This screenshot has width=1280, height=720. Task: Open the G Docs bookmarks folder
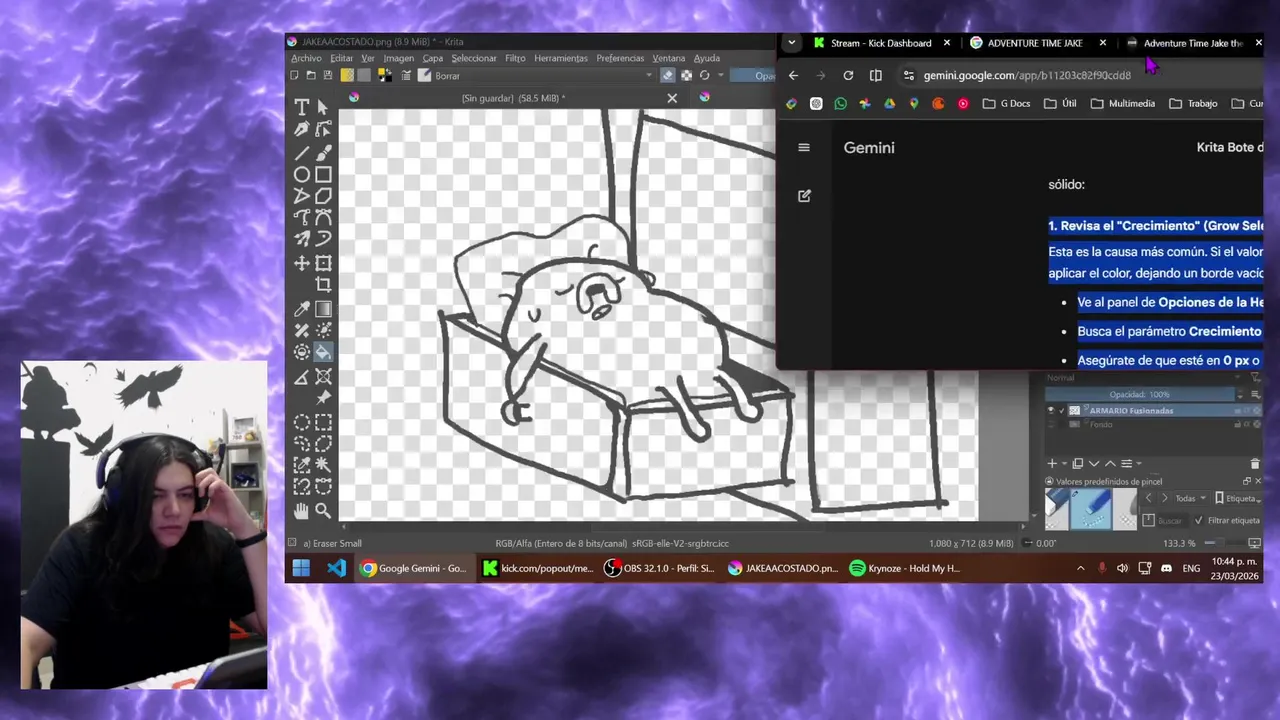pos(1006,103)
